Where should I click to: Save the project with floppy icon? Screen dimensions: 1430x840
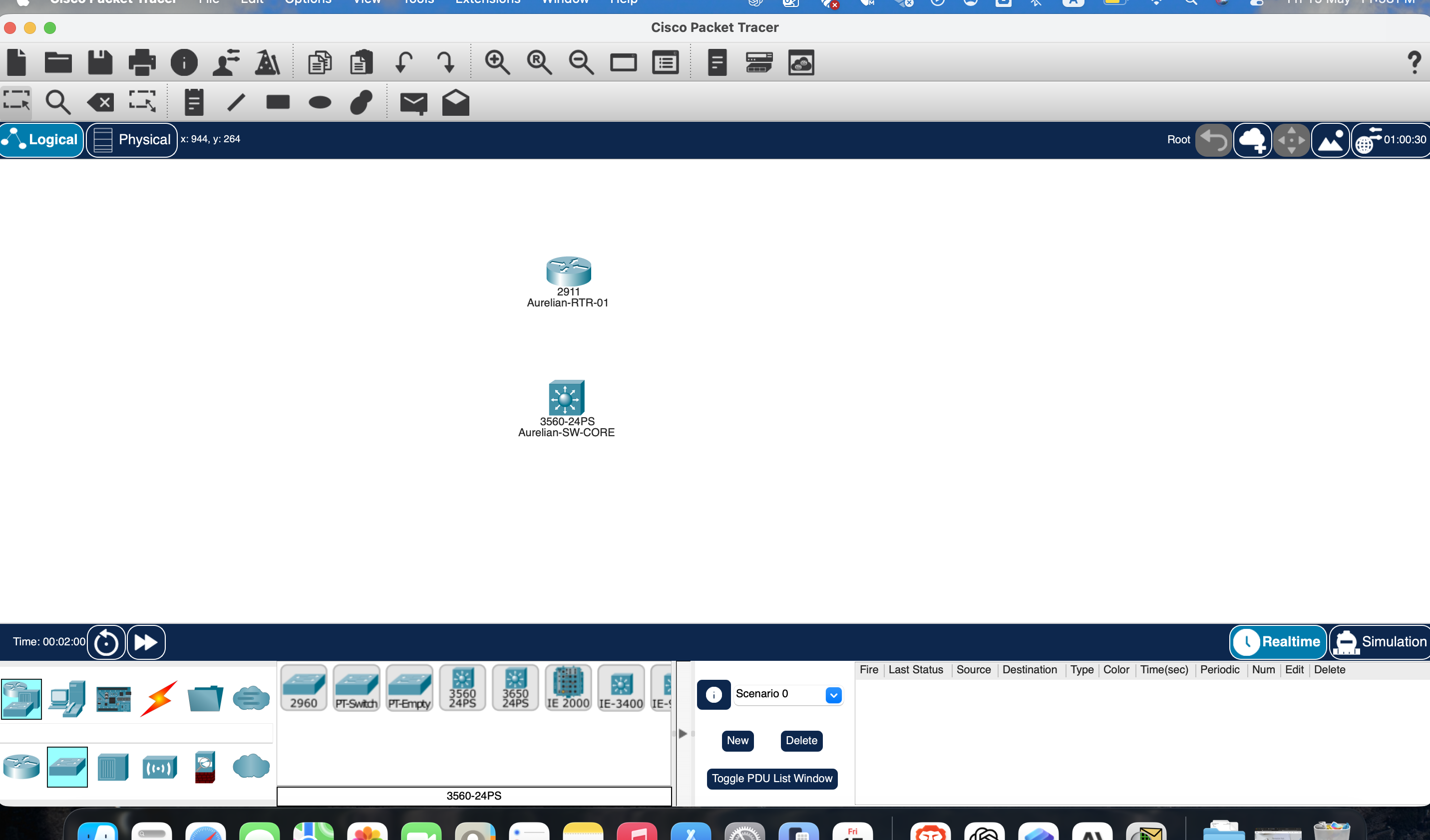coord(100,62)
